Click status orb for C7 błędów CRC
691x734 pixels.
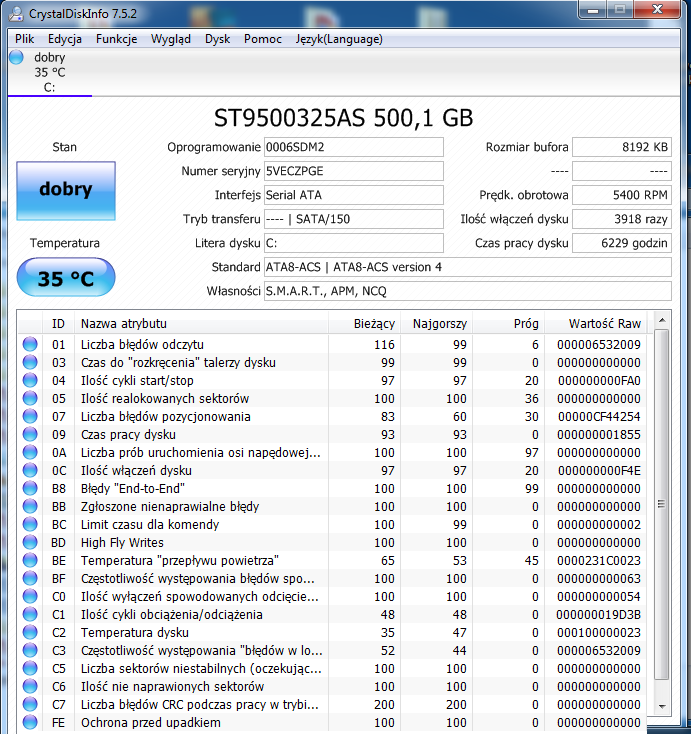coord(30,705)
